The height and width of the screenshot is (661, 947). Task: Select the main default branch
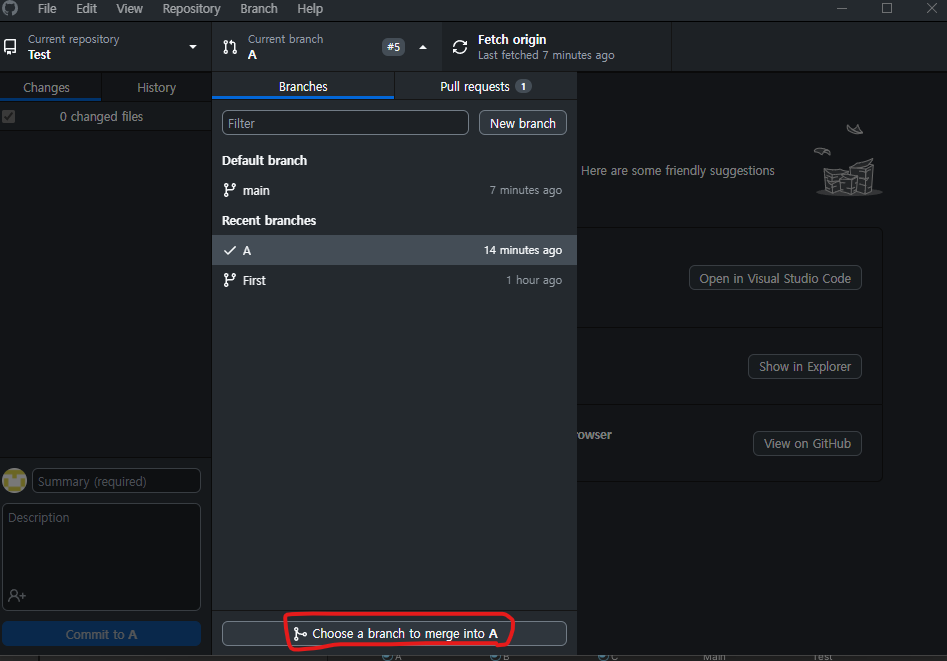(x=394, y=190)
